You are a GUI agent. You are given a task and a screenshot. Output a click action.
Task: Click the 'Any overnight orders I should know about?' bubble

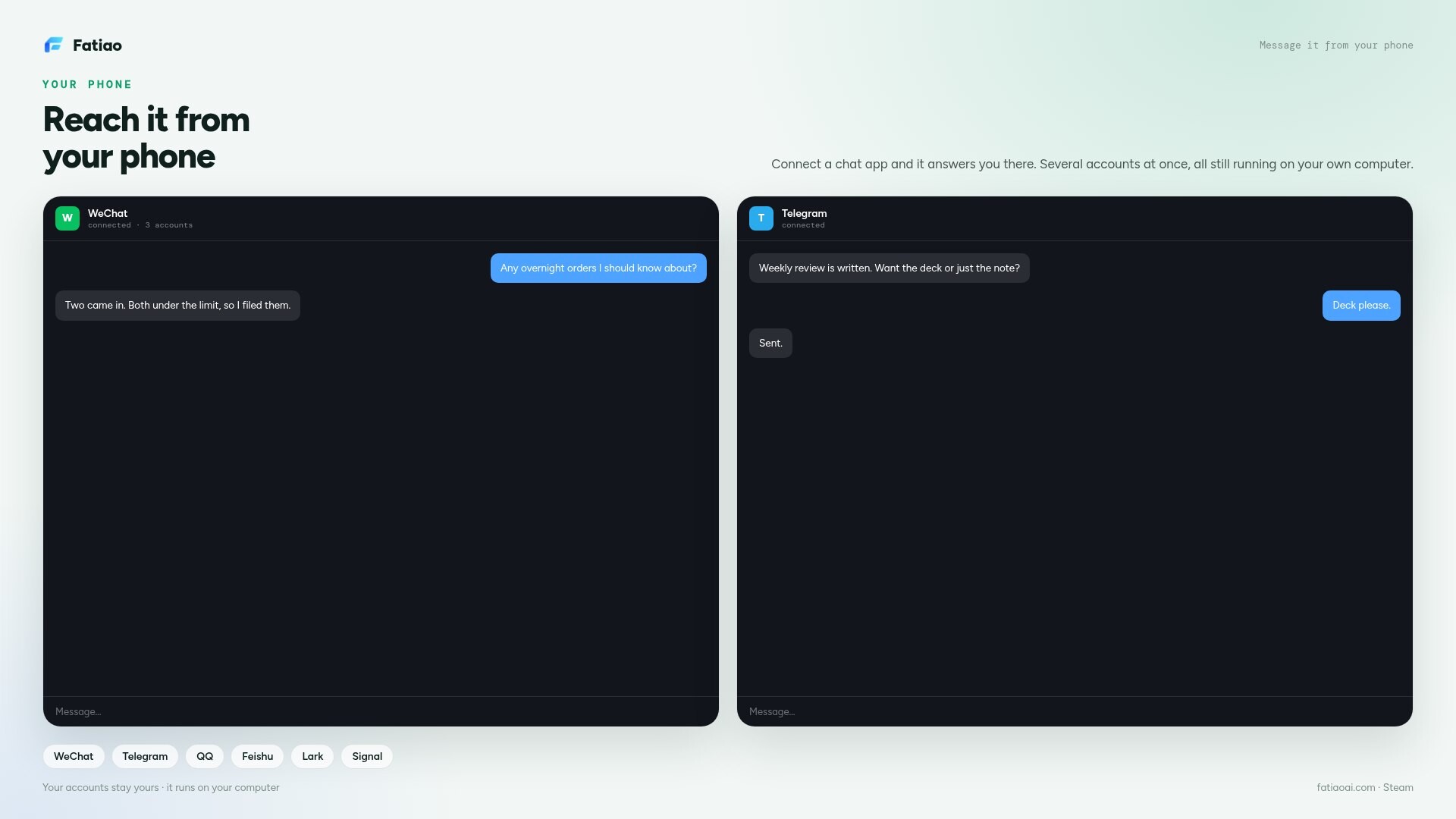point(598,268)
